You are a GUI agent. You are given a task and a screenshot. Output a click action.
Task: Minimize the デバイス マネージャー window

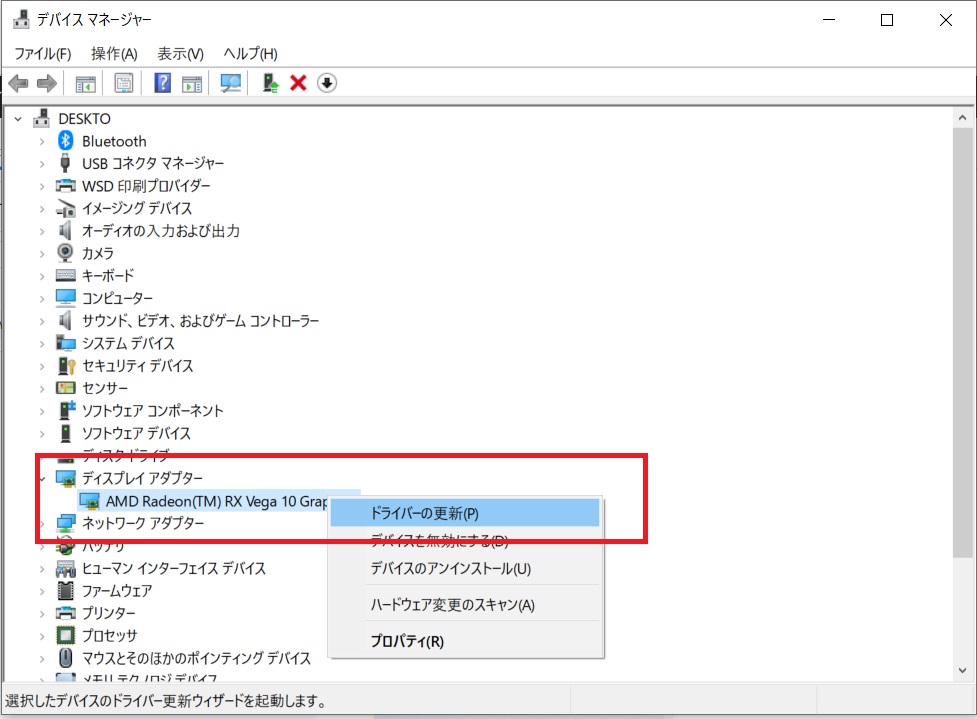829,20
